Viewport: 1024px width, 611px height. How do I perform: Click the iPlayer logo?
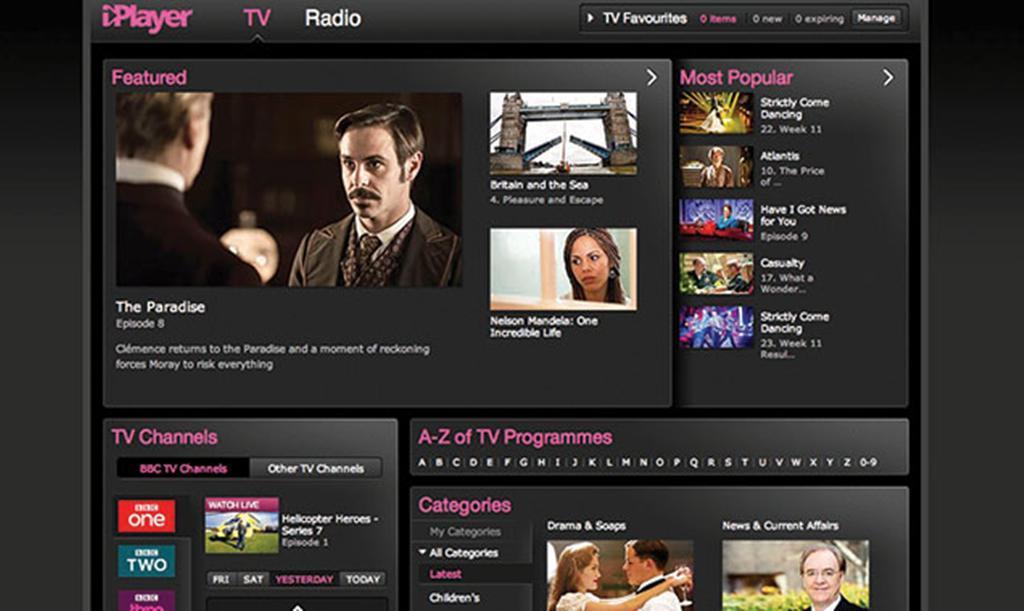click(x=146, y=18)
